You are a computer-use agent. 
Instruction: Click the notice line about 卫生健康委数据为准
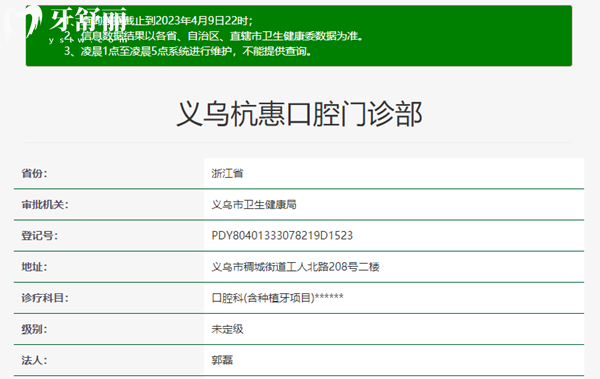pos(214,36)
